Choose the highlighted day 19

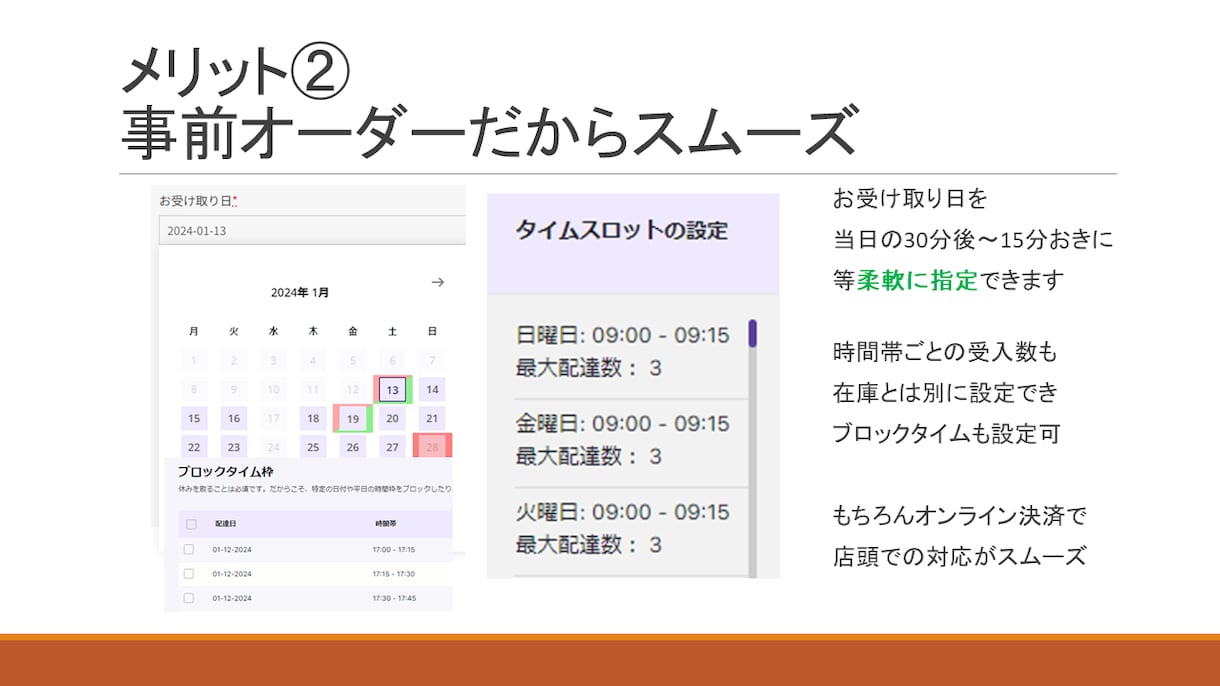[353, 419]
